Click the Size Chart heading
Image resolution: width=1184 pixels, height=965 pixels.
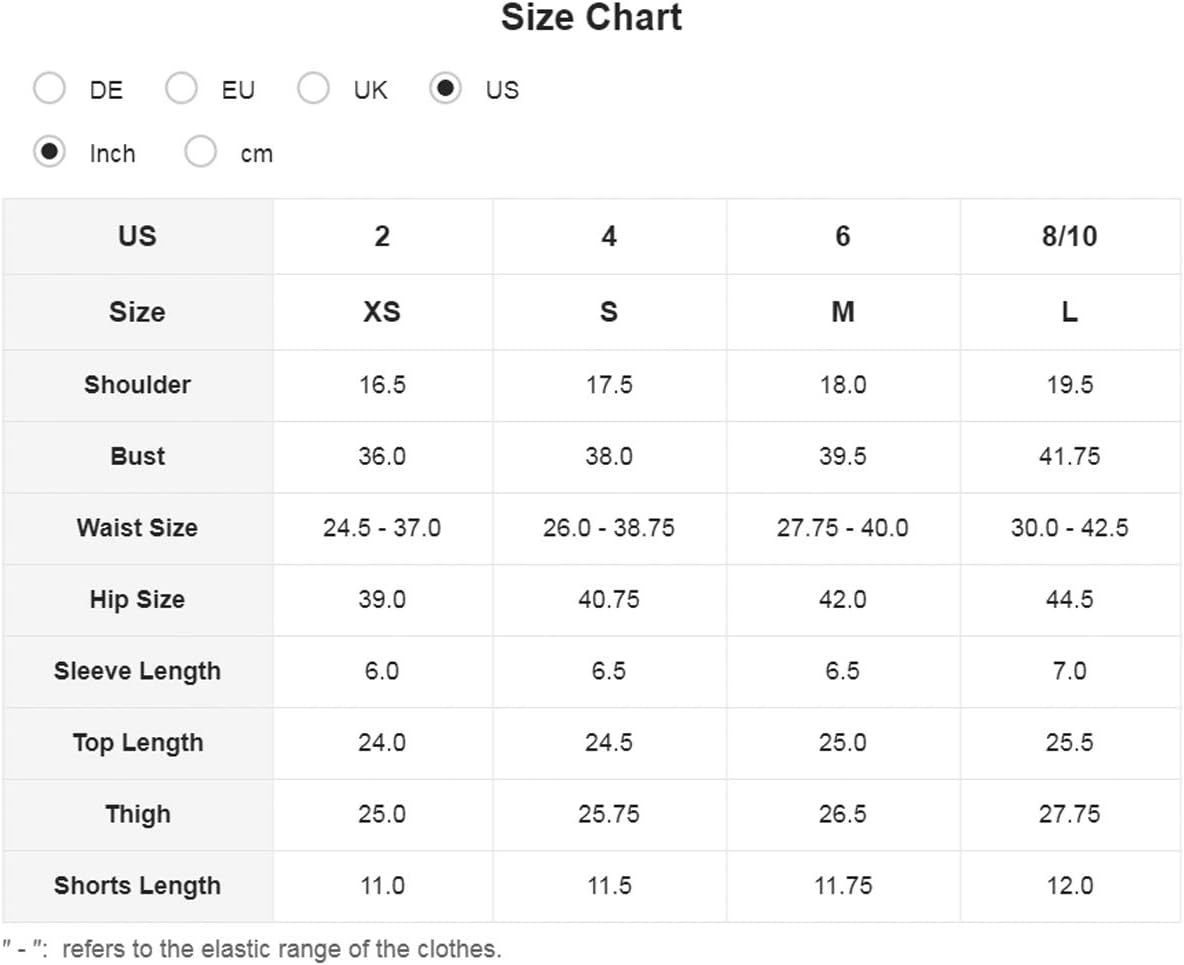591,17
